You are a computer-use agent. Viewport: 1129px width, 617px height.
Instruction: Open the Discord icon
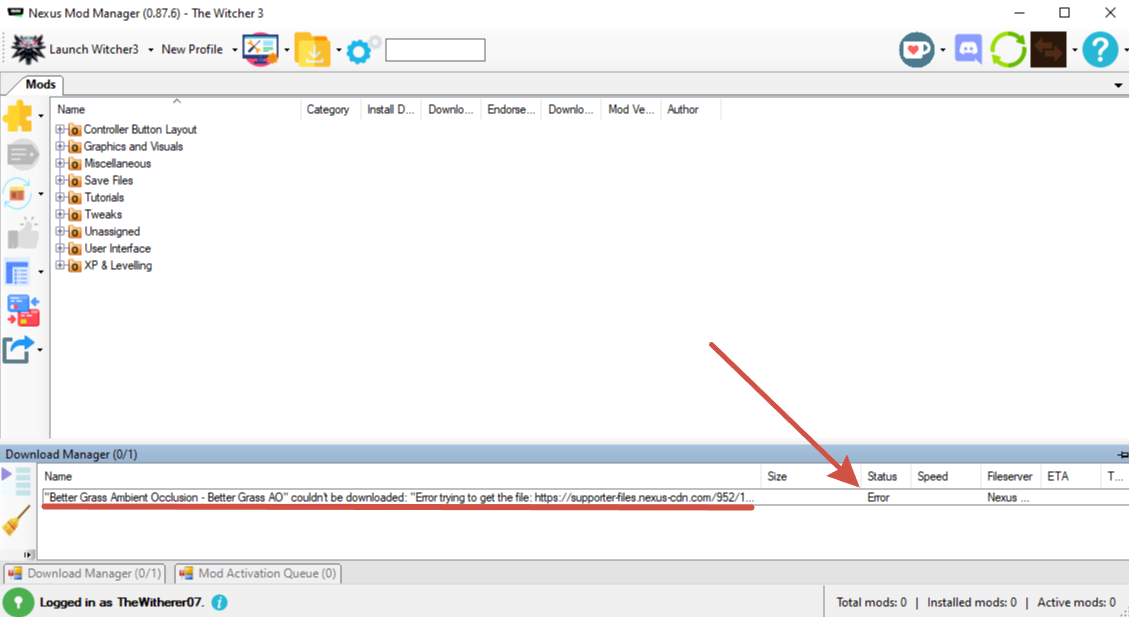pos(968,50)
